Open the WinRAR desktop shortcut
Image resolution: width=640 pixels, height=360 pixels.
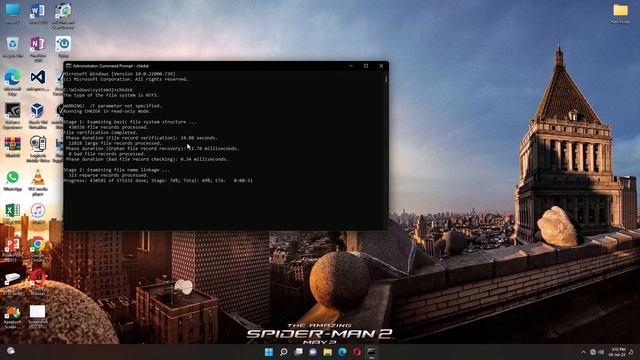click(x=13, y=147)
